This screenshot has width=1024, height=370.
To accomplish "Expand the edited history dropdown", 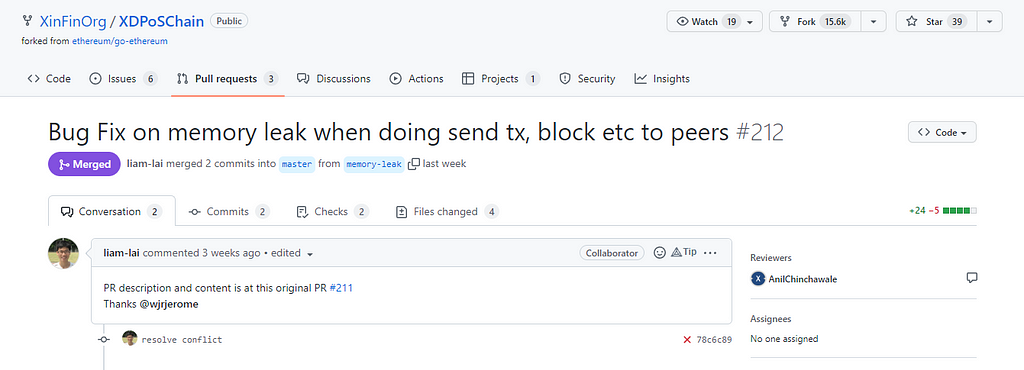I will point(310,254).
